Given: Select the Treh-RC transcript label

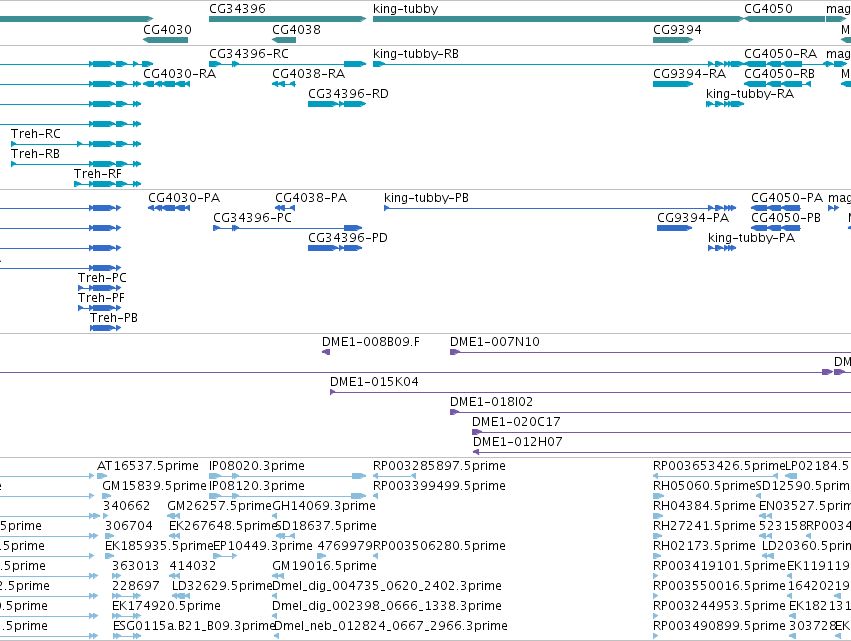Looking at the screenshot, I should pyautogui.click(x=36, y=134).
